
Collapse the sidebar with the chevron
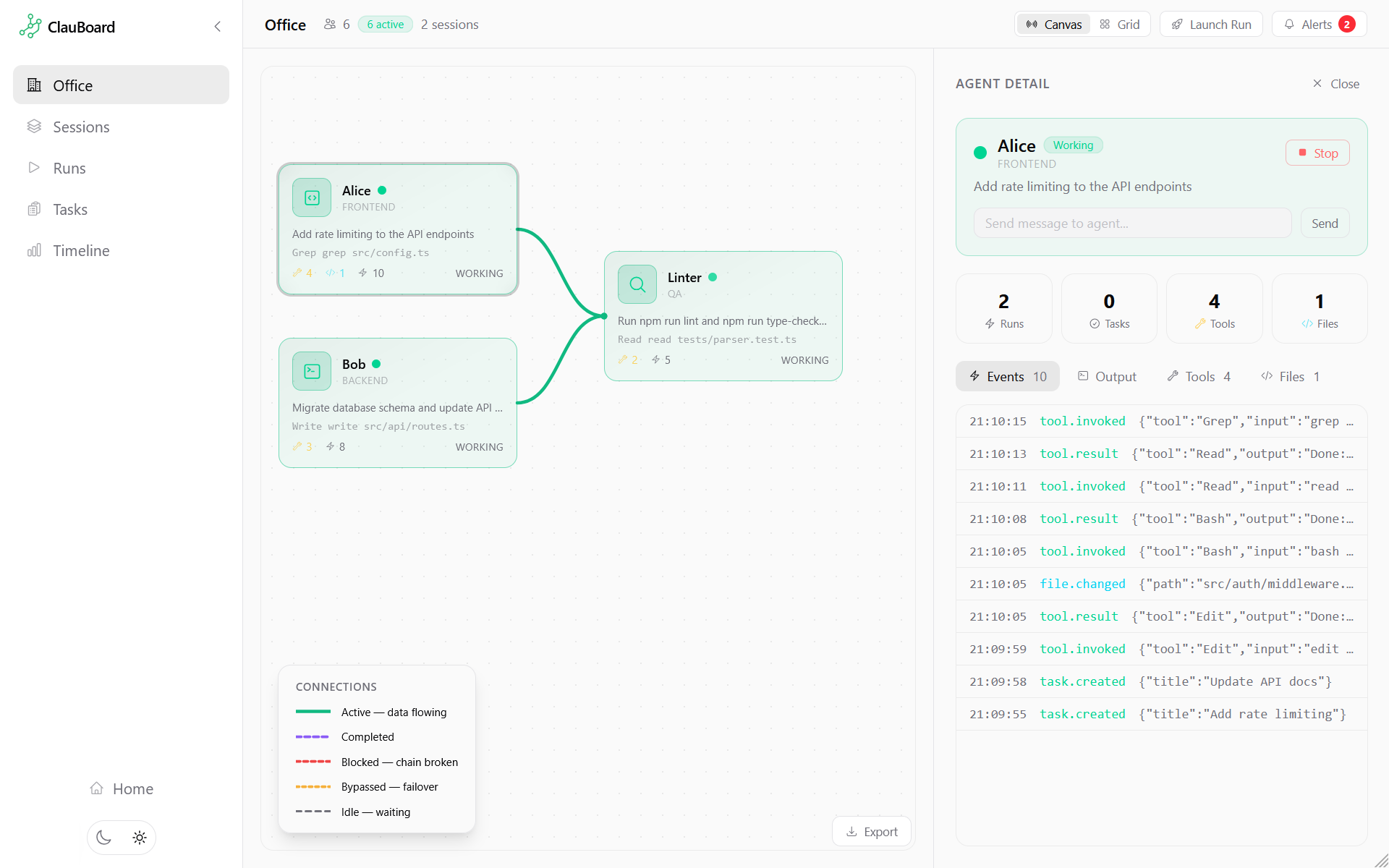click(218, 26)
